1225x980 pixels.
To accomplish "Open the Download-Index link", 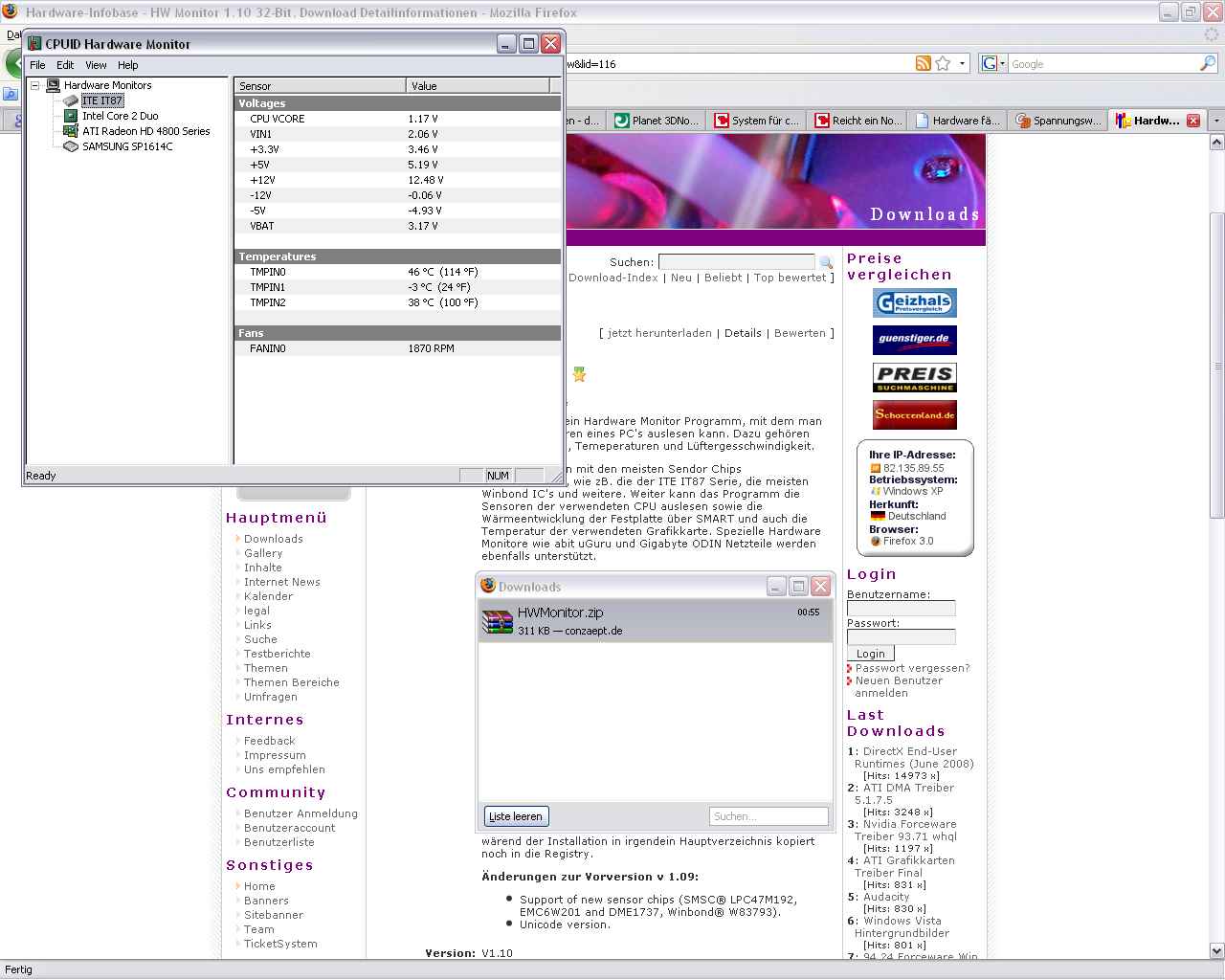I will 613,278.
